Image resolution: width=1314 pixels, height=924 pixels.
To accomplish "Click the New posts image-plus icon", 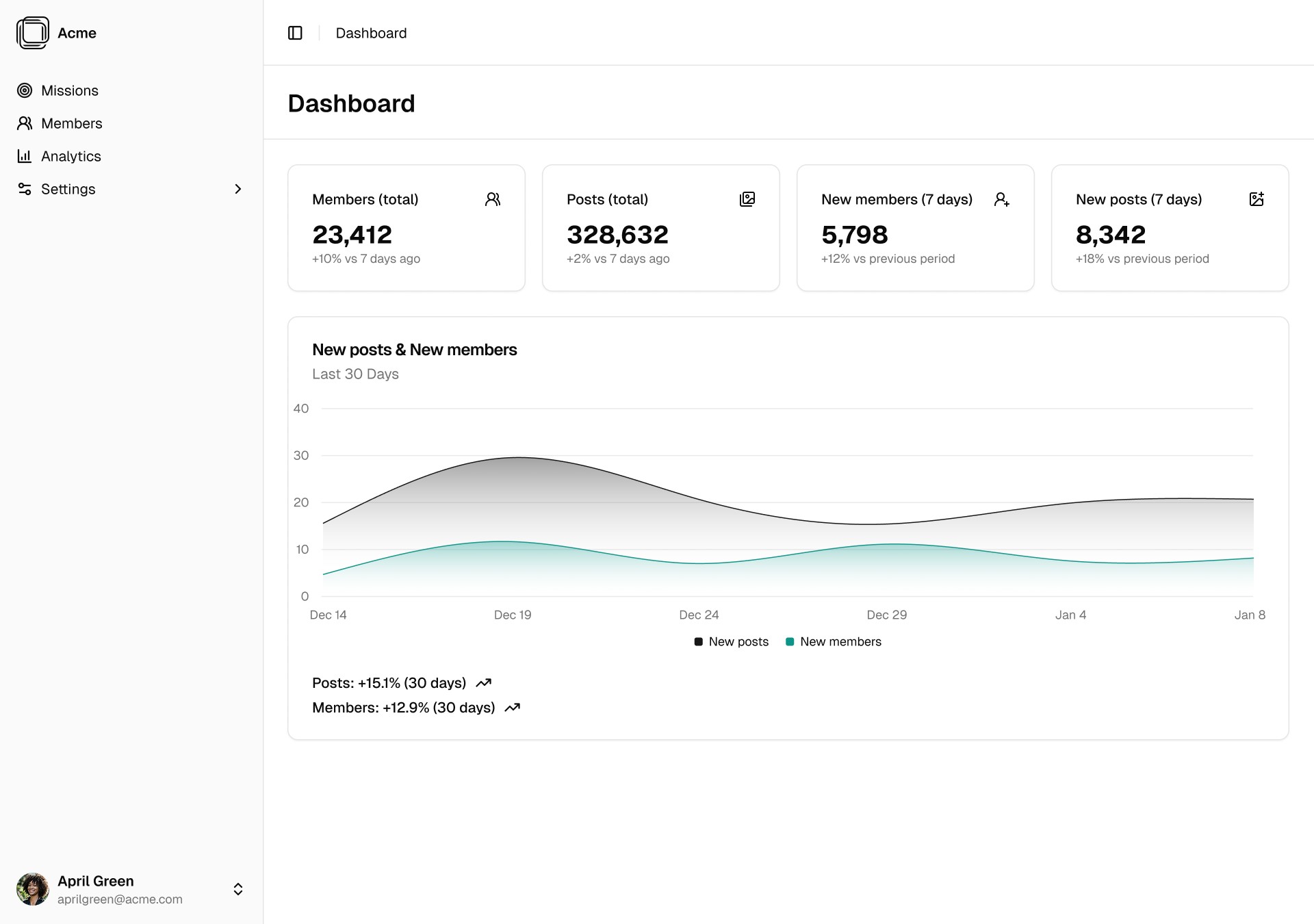I will pos(1257,199).
